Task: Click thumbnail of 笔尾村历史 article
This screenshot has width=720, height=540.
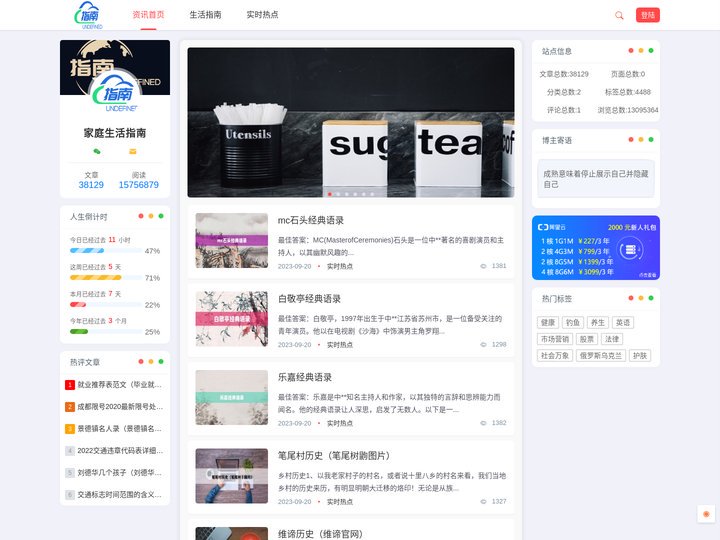Action: click(231, 476)
